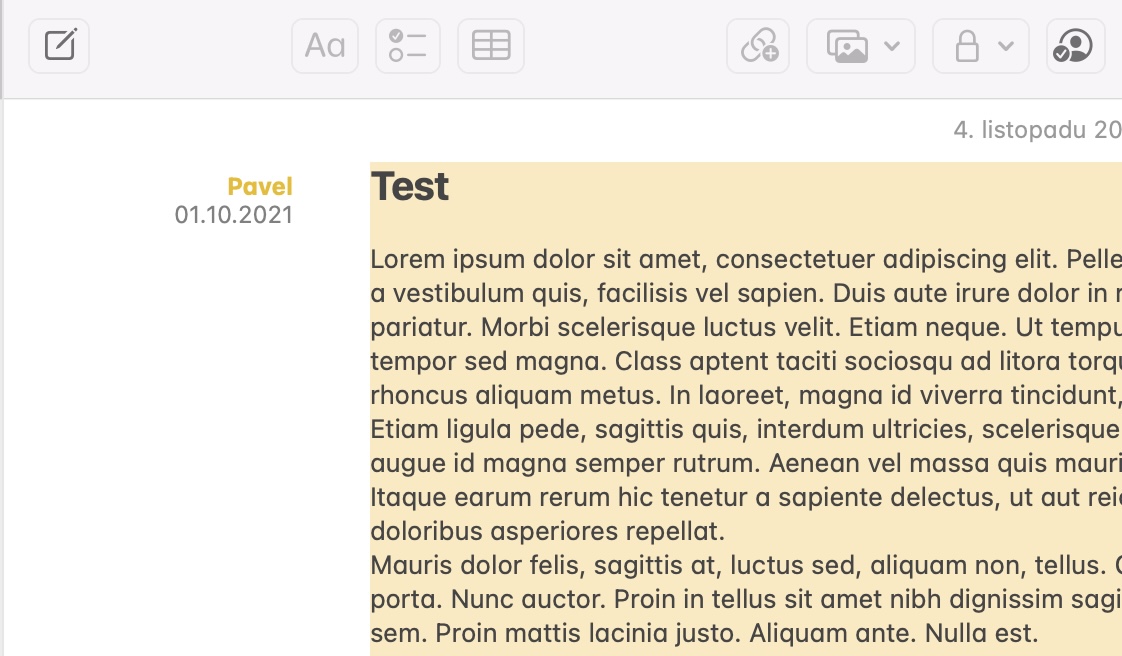Viewport: 1122px width, 656px height.
Task: Open the photos and media icon
Action: tap(846, 46)
